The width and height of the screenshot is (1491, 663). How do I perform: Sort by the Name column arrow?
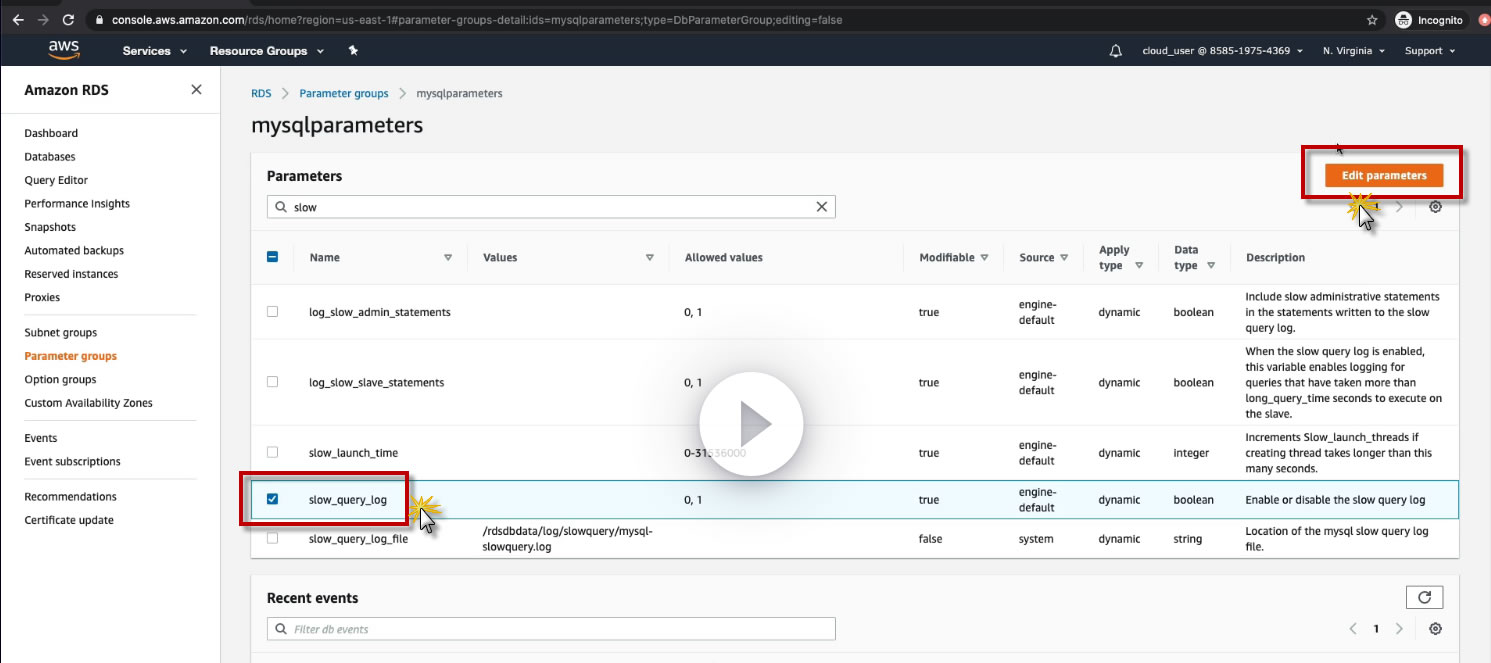[448, 257]
